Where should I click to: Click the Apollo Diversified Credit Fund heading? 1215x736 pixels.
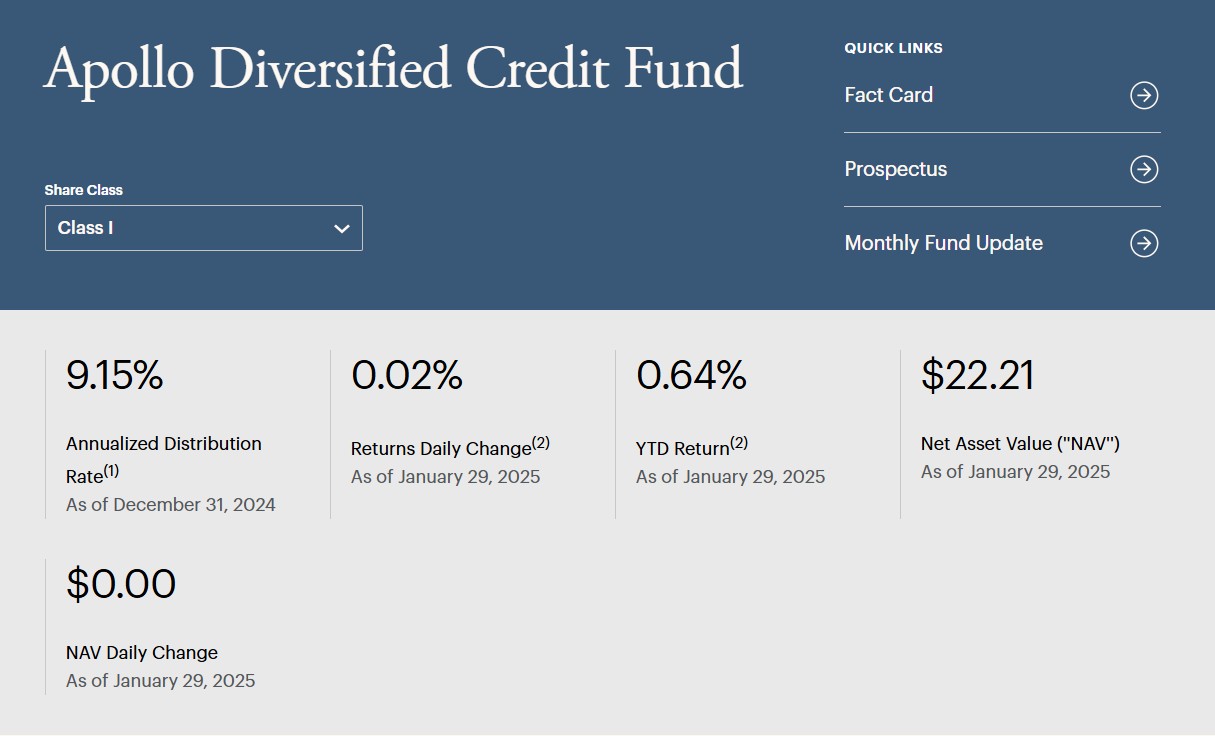click(x=393, y=70)
